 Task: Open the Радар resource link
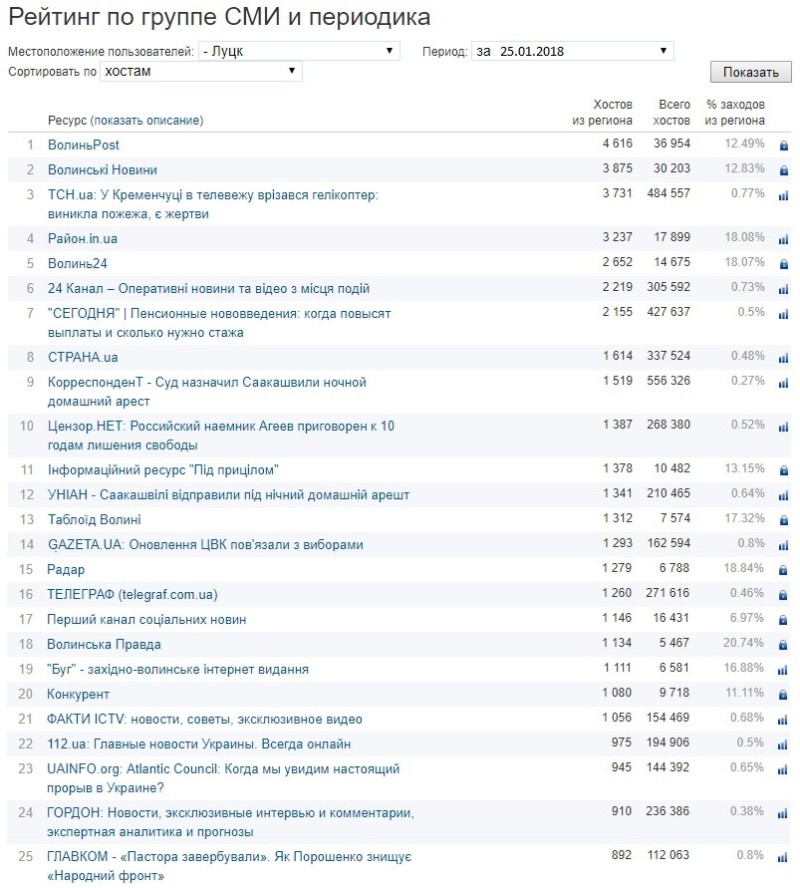[x=66, y=570]
